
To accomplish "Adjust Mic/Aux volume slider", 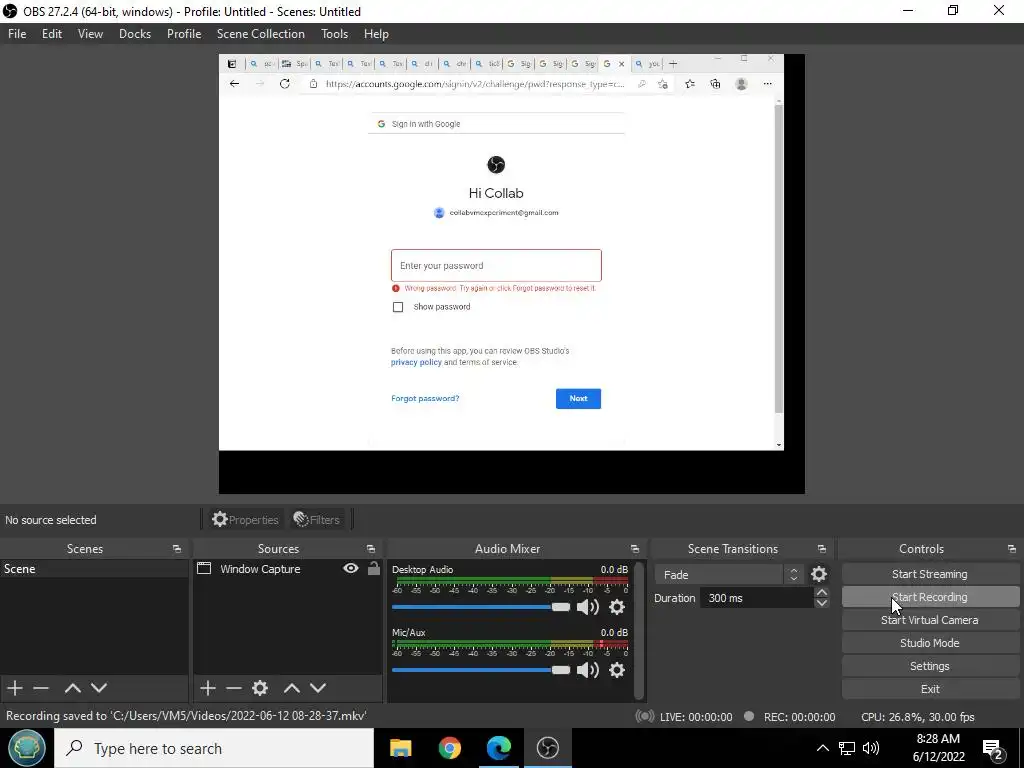I will pyautogui.click(x=481, y=670).
